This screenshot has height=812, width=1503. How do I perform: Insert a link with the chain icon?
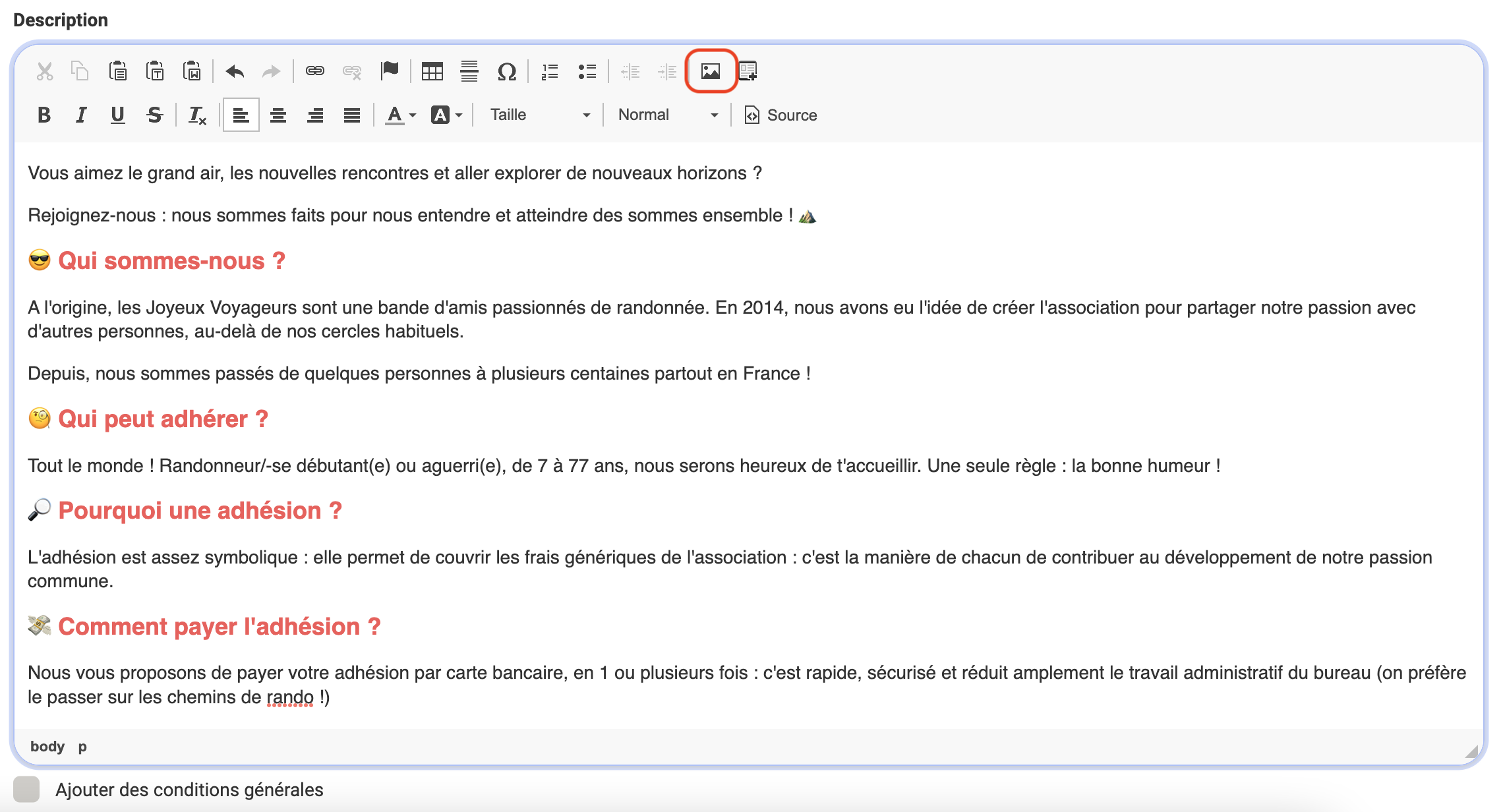[315, 71]
